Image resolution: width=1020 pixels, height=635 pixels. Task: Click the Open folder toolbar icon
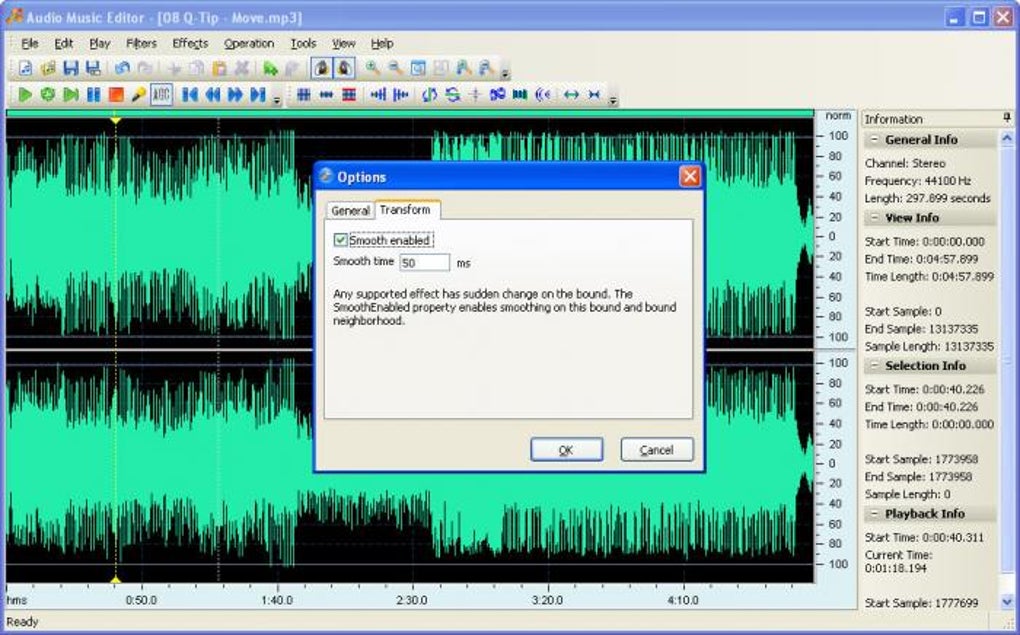(47, 68)
